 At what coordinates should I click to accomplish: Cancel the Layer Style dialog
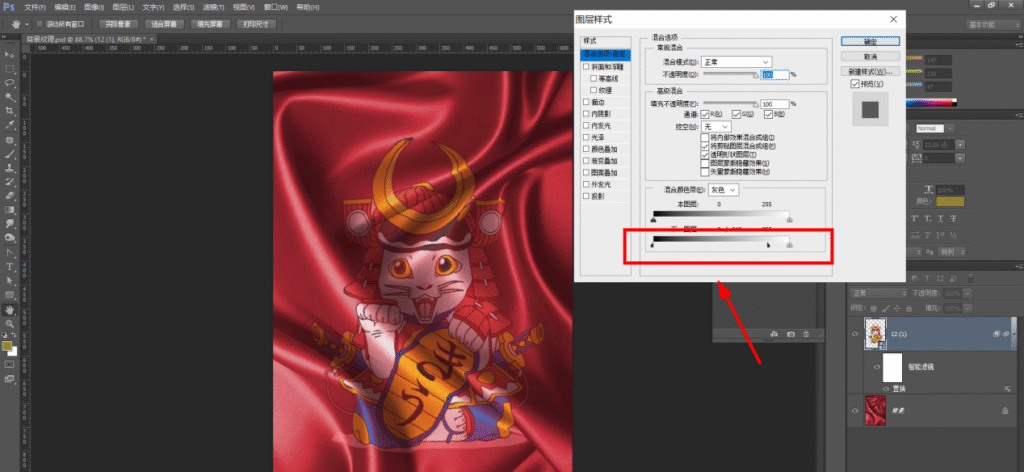pyautogui.click(x=870, y=57)
